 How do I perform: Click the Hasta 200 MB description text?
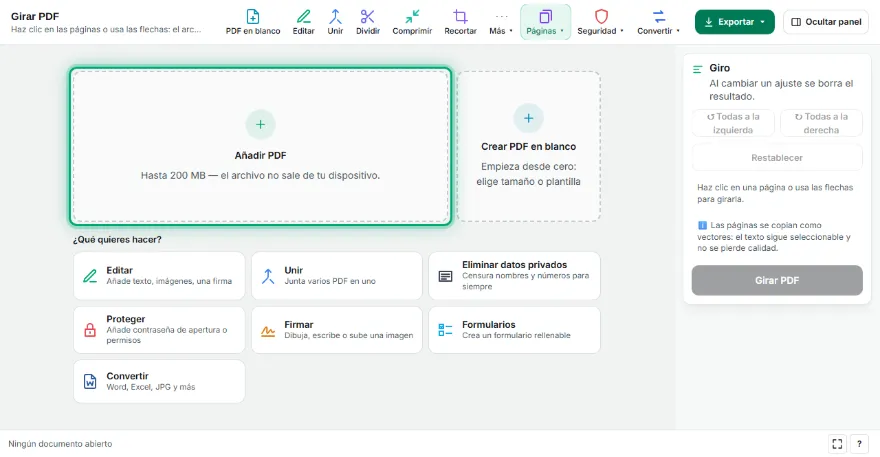click(x=260, y=176)
